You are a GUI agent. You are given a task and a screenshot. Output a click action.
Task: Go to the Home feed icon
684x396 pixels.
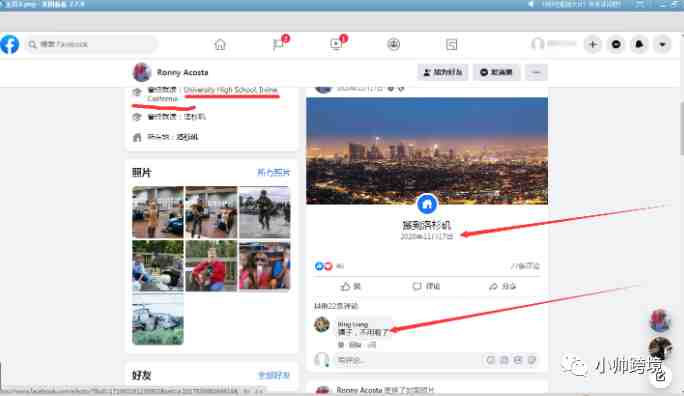[220, 44]
